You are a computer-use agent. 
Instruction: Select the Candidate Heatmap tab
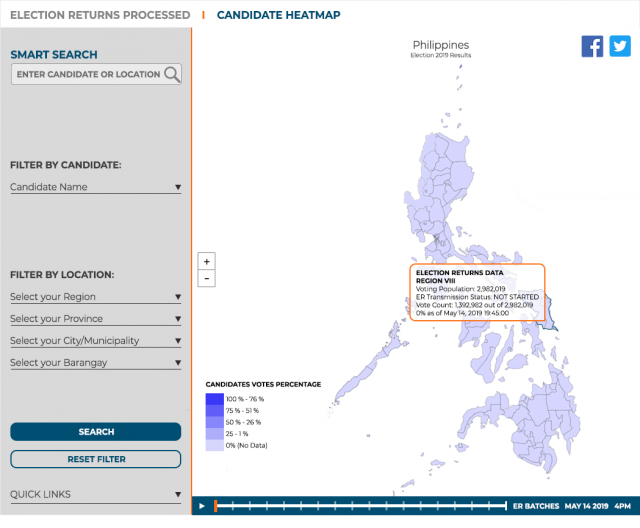pyautogui.click(x=278, y=15)
